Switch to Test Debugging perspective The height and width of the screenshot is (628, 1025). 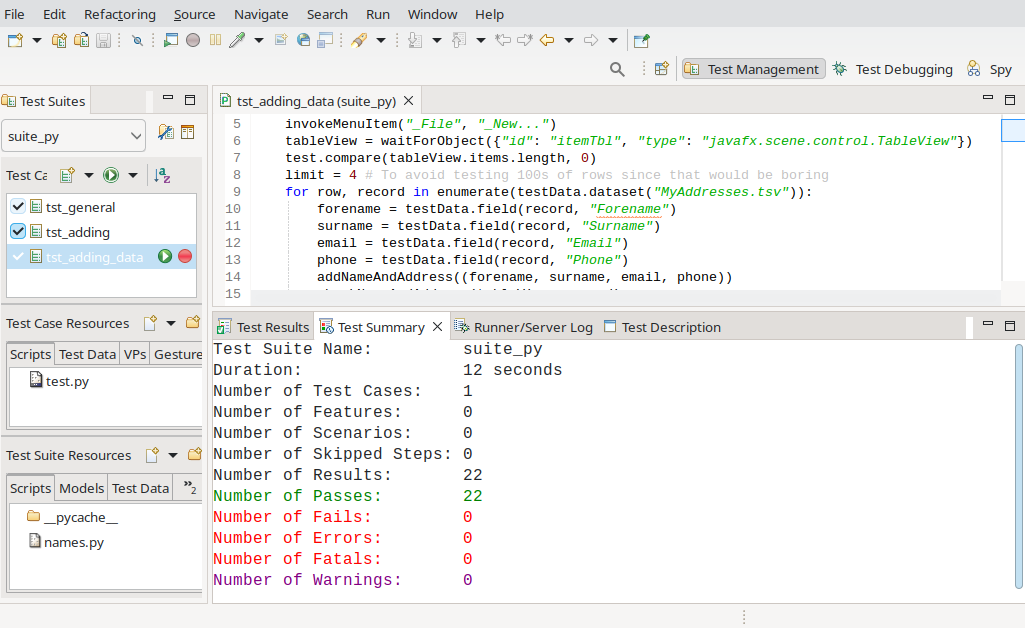click(892, 69)
